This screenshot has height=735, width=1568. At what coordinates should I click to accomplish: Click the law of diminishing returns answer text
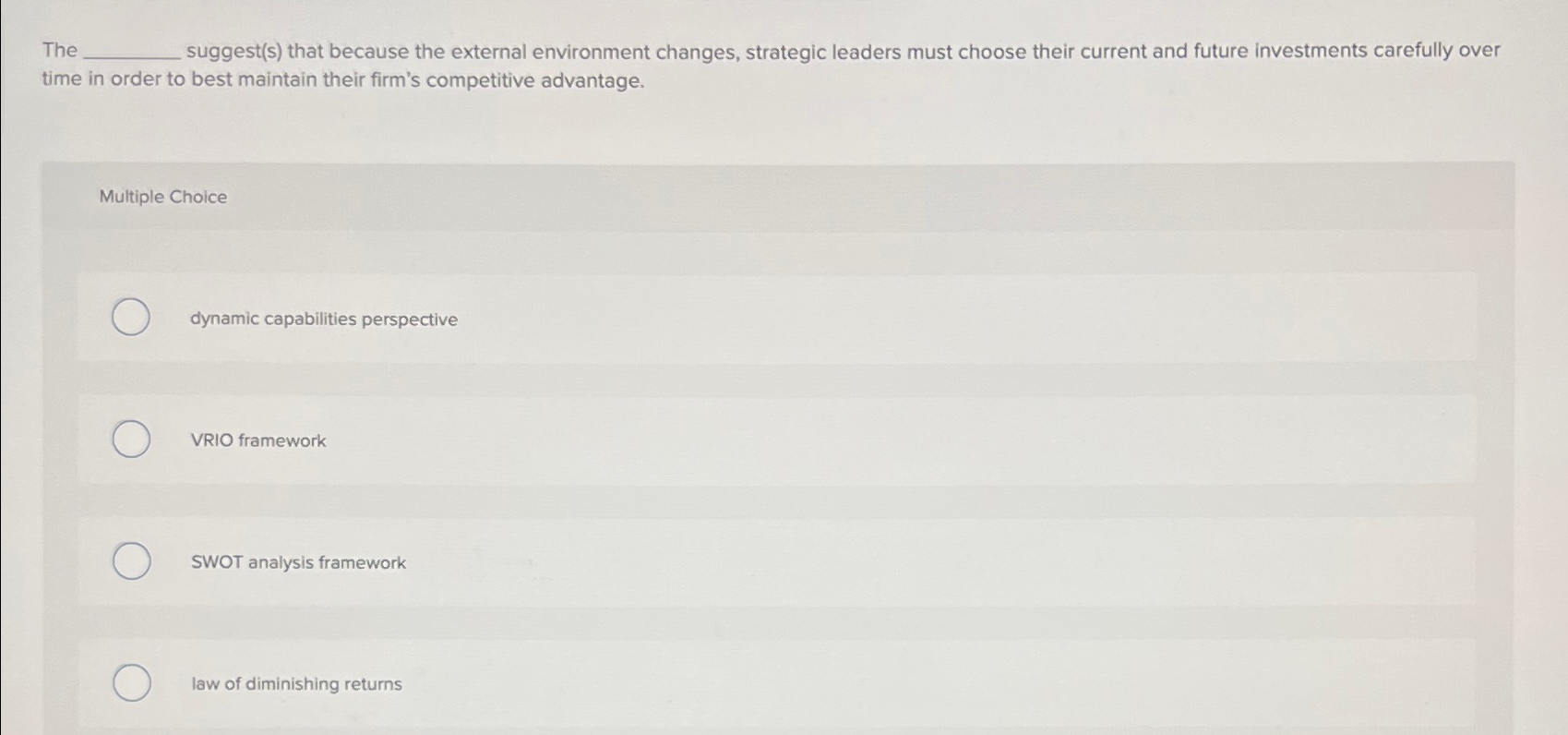click(295, 684)
